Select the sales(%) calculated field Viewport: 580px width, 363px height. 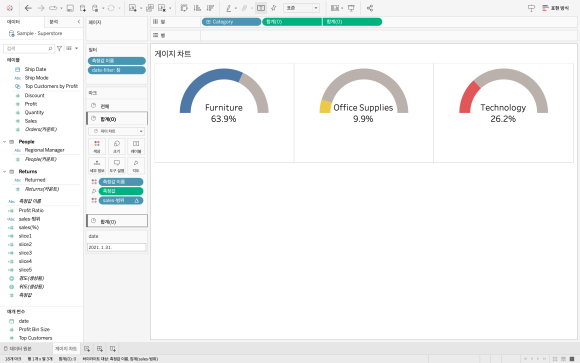click(29, 227)
